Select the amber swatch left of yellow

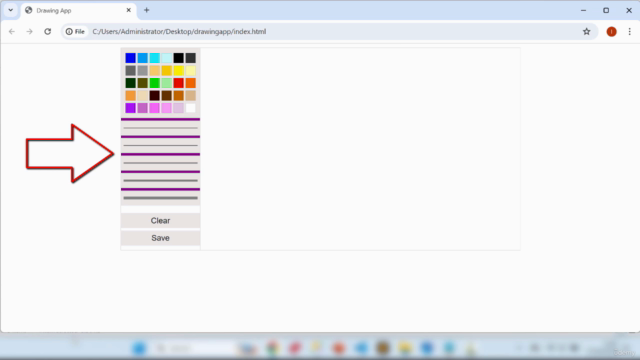(x=167, y=71)
